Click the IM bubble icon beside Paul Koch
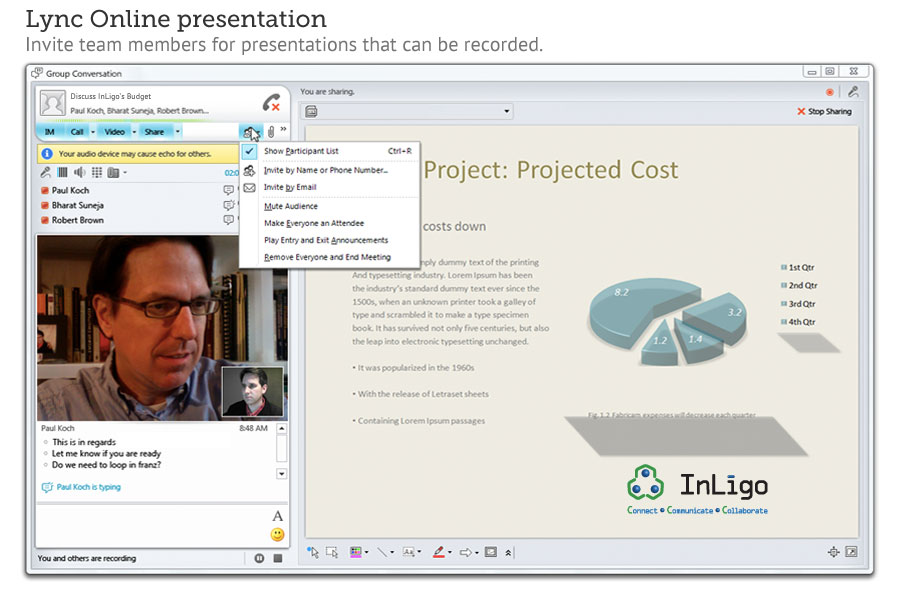This screenshot has width=900, height=600. point(228,190)
